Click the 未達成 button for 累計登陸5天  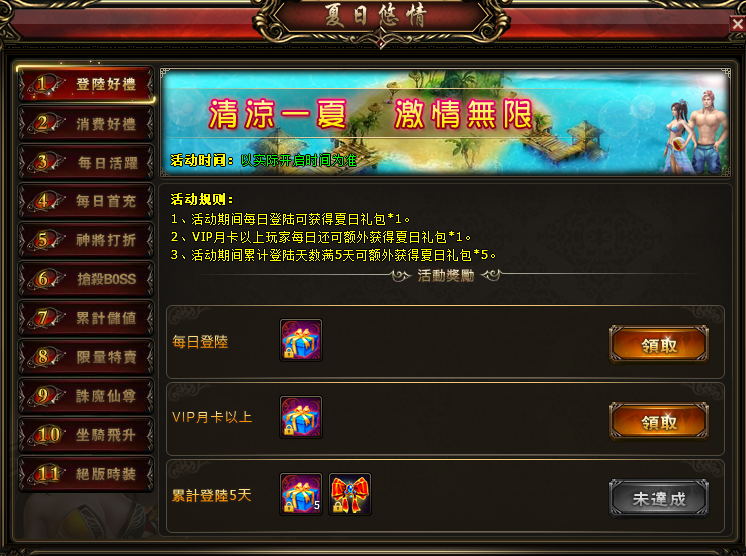point(659,498)
